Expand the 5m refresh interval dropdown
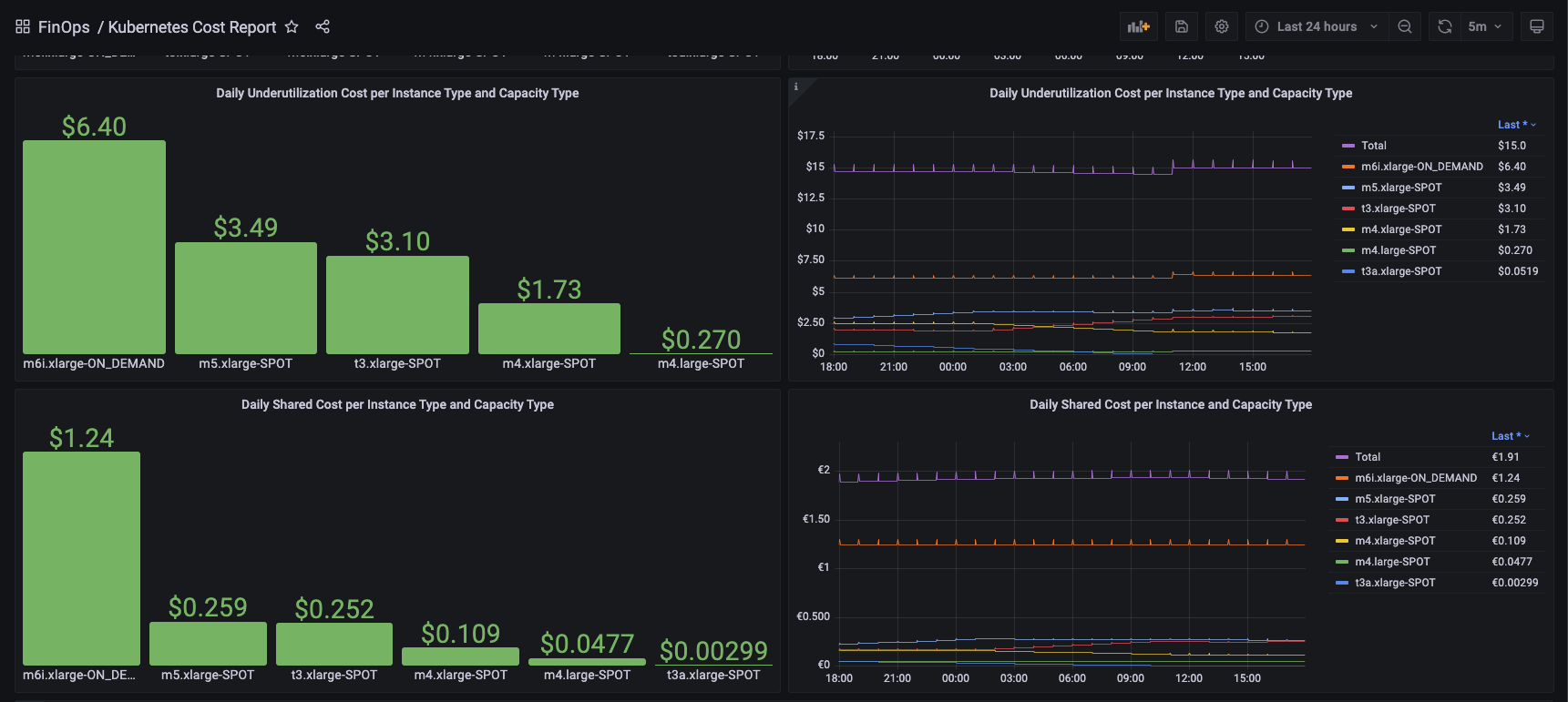Image resolution: width=1568 pixels, height=702 pixels. tap(1486, 26)
